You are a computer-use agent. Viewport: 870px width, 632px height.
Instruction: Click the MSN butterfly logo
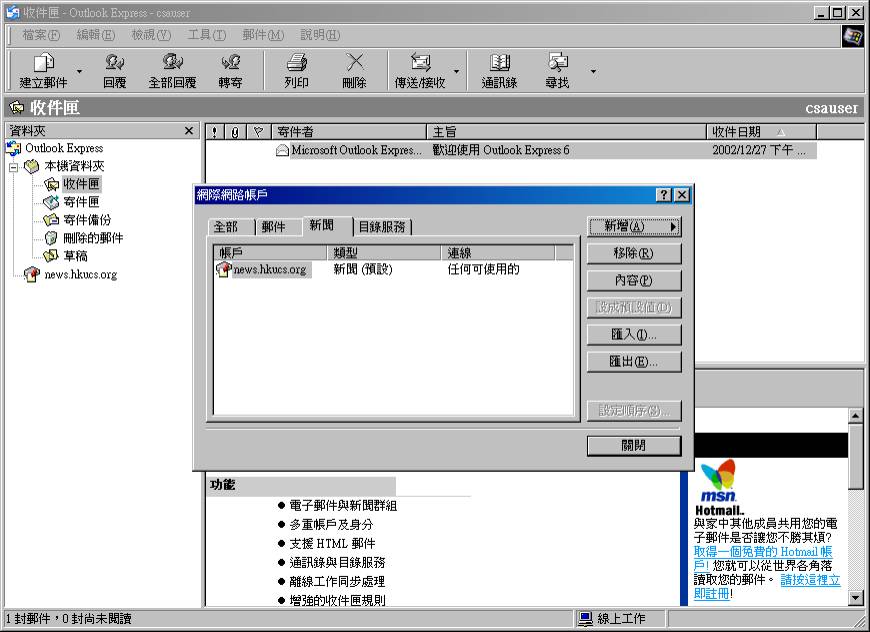coord(718,474)
